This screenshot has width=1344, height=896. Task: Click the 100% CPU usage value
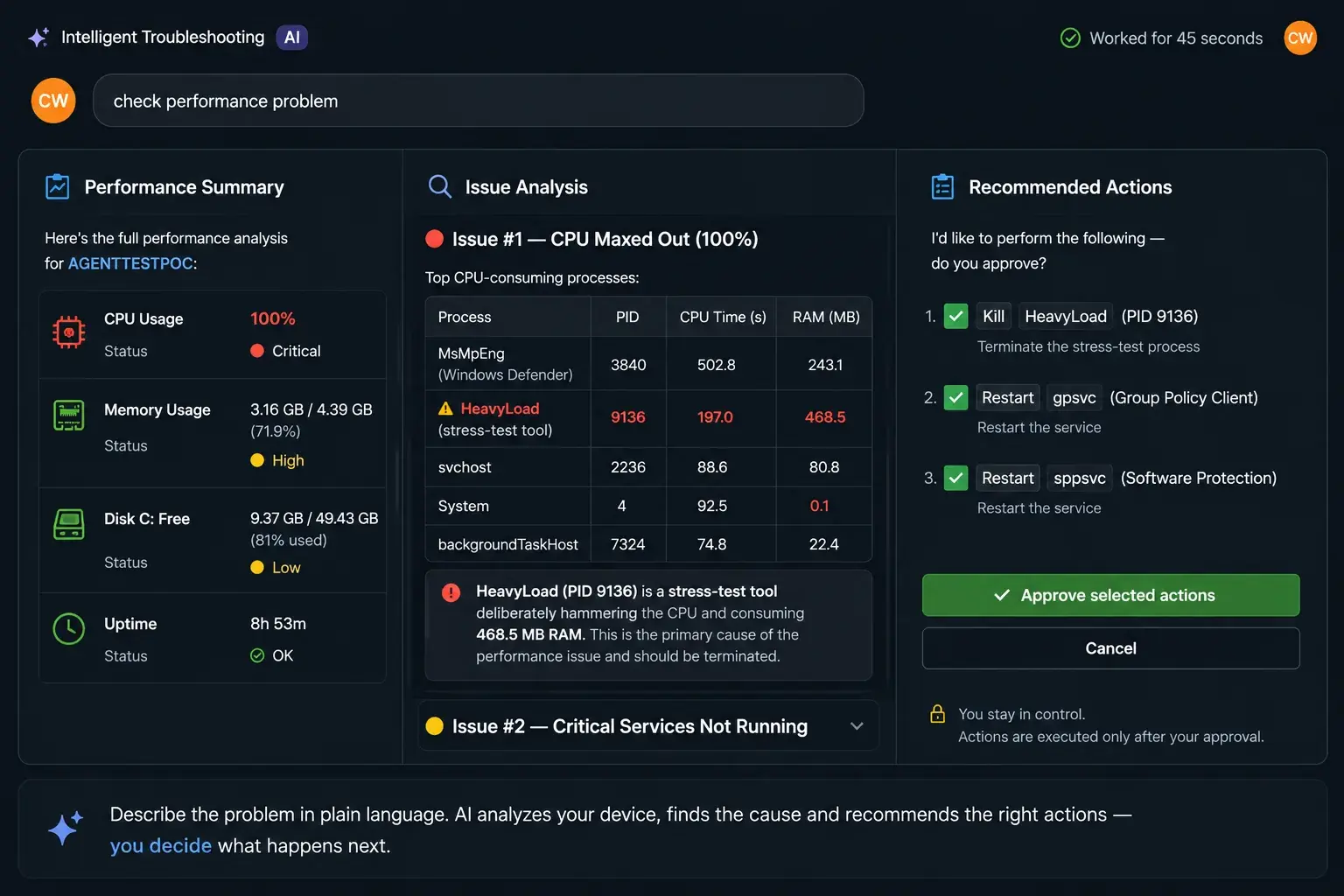click(x=273, y=318)
